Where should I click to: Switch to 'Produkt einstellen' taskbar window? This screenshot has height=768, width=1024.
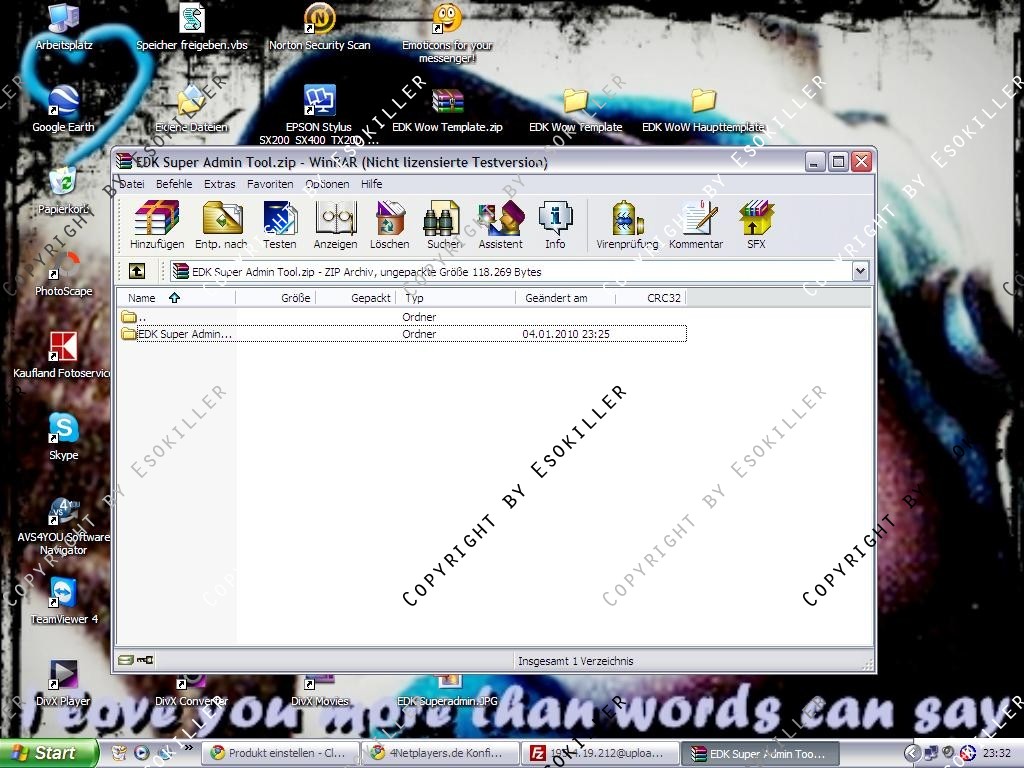coord(281,753)
